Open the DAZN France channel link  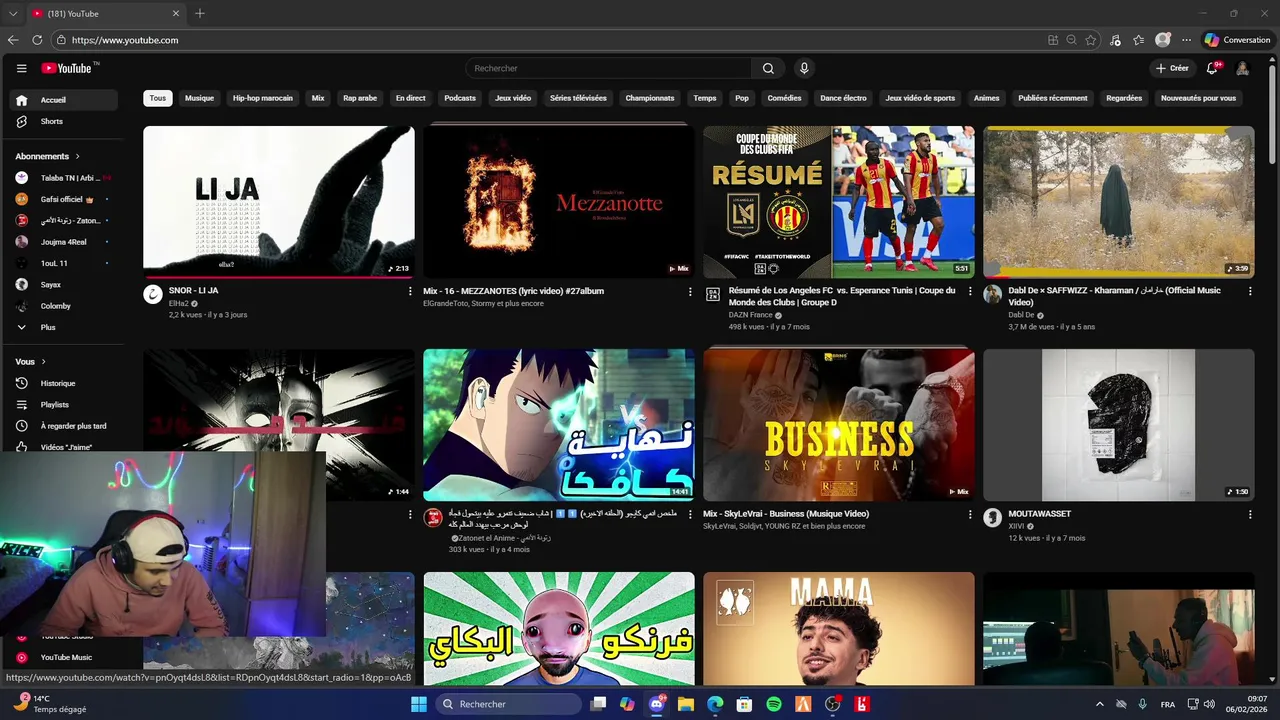[x=750, y=315]
